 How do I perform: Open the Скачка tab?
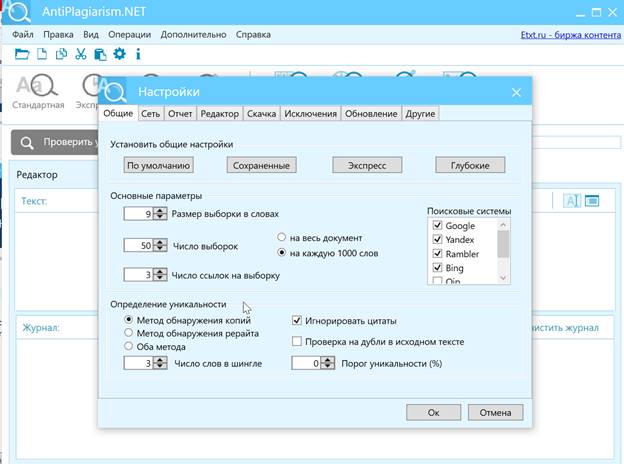[261, 114]
